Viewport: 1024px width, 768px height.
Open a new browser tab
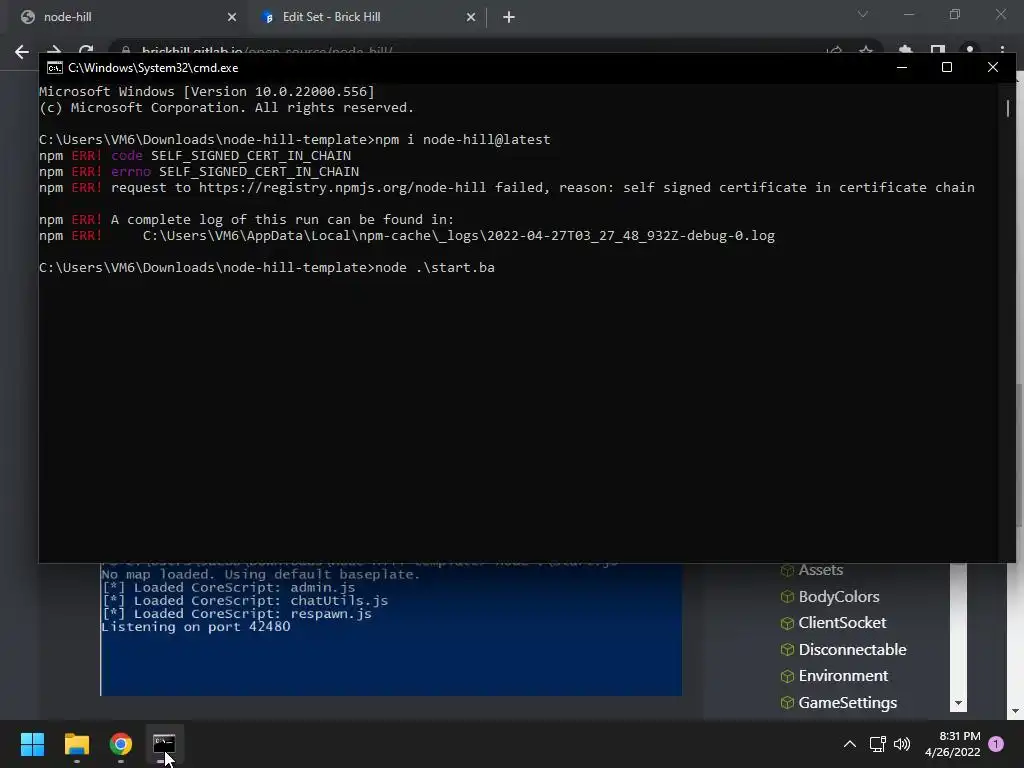tap(509, 17)
